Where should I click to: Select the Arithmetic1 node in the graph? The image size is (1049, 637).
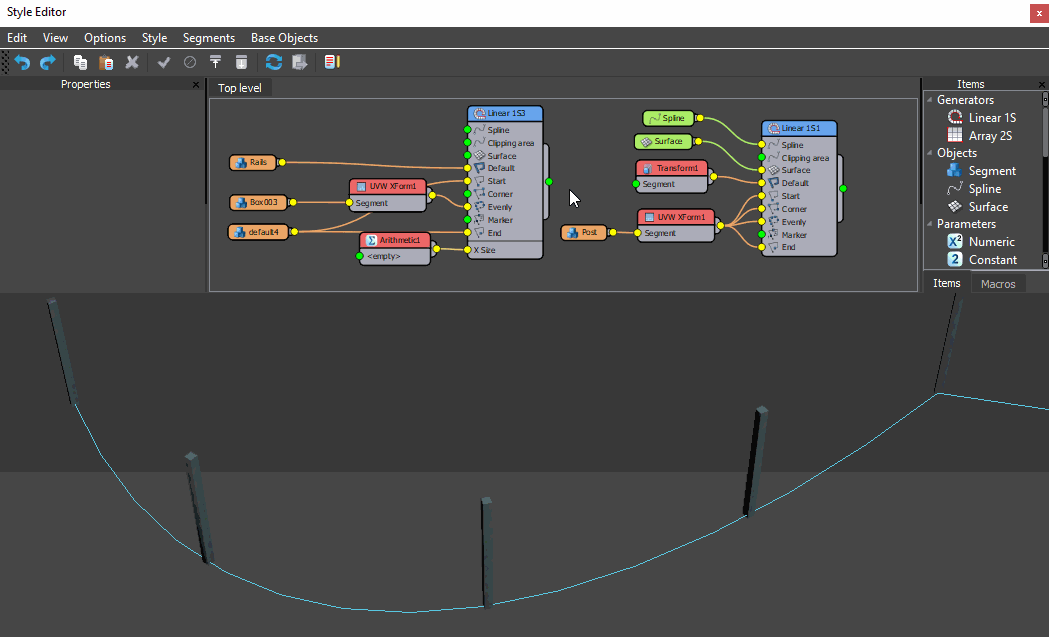pos(397,240)
